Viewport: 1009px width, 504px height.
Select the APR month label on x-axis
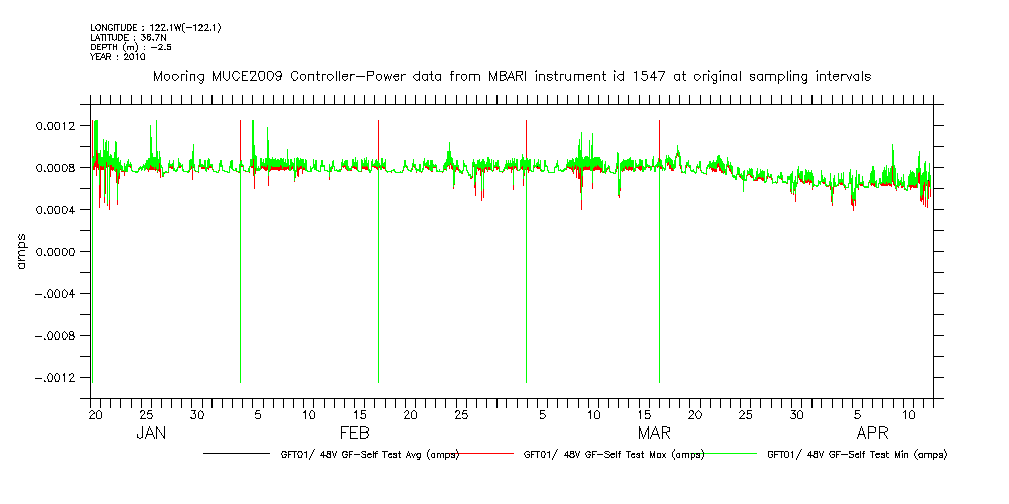coord(873,433)
